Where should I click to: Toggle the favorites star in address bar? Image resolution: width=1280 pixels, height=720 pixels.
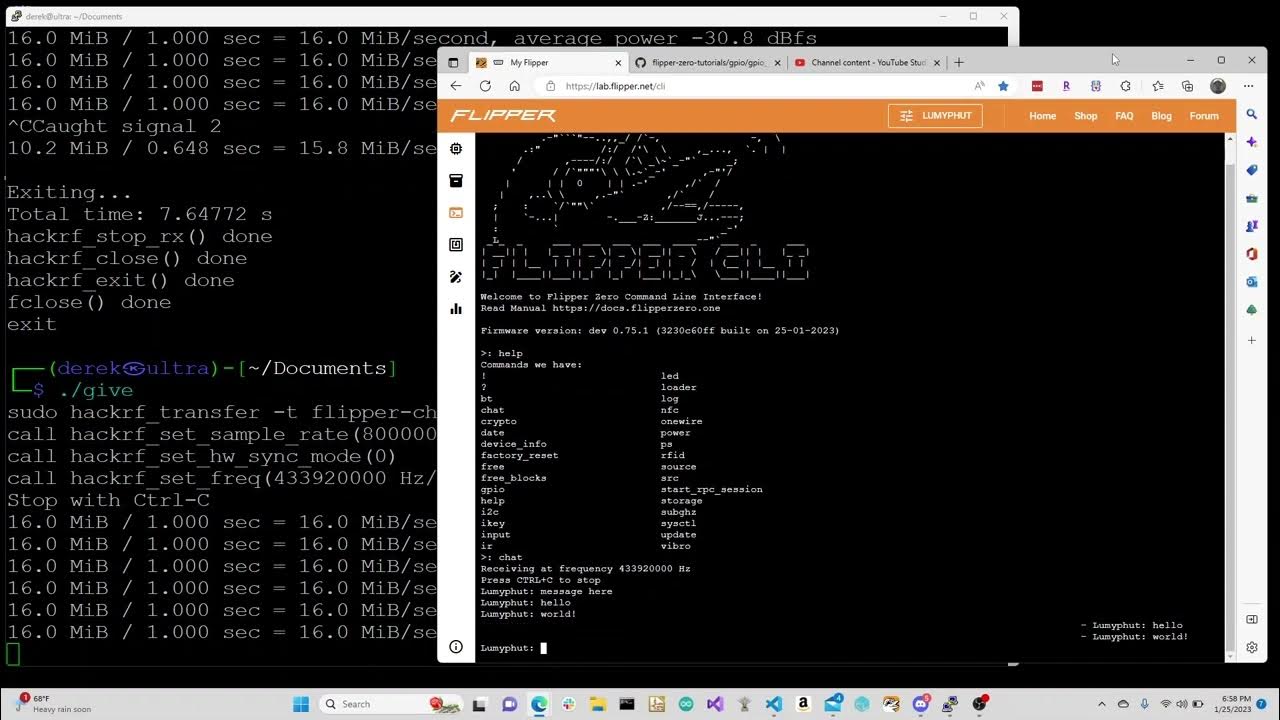1003,86
